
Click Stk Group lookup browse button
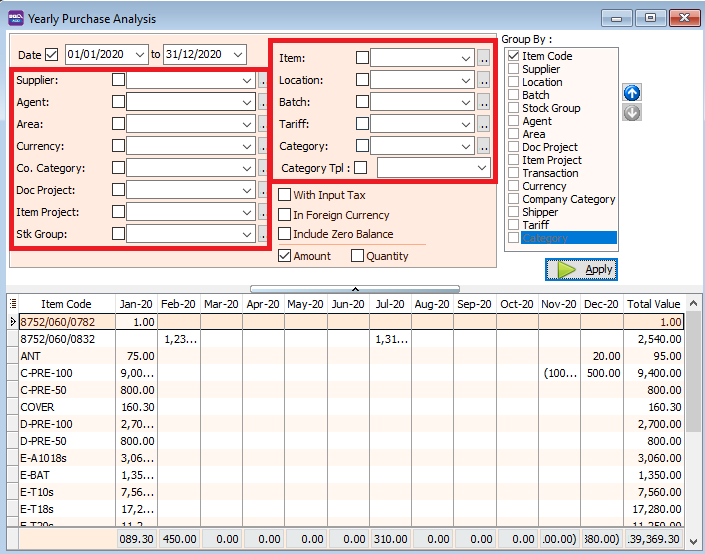[263, 234]
